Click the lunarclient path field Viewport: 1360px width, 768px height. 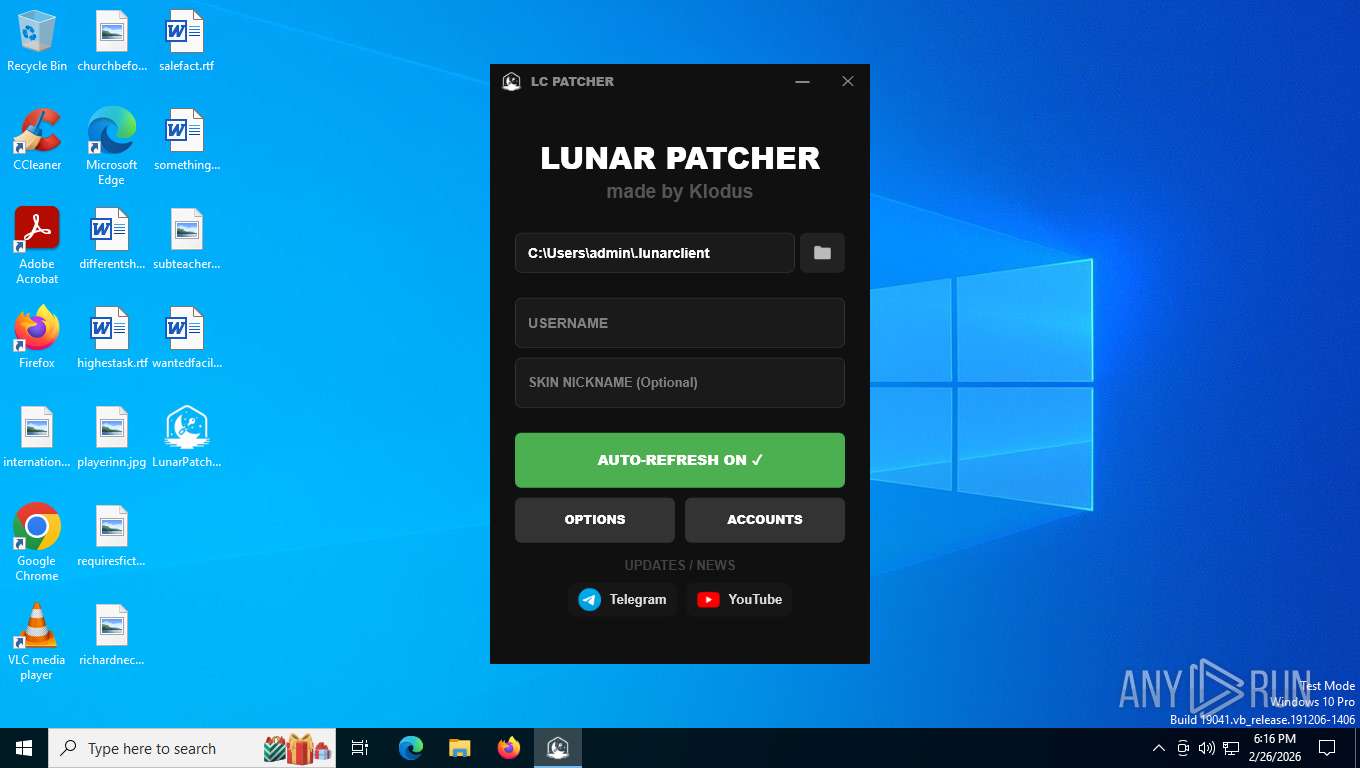(655, 253)
